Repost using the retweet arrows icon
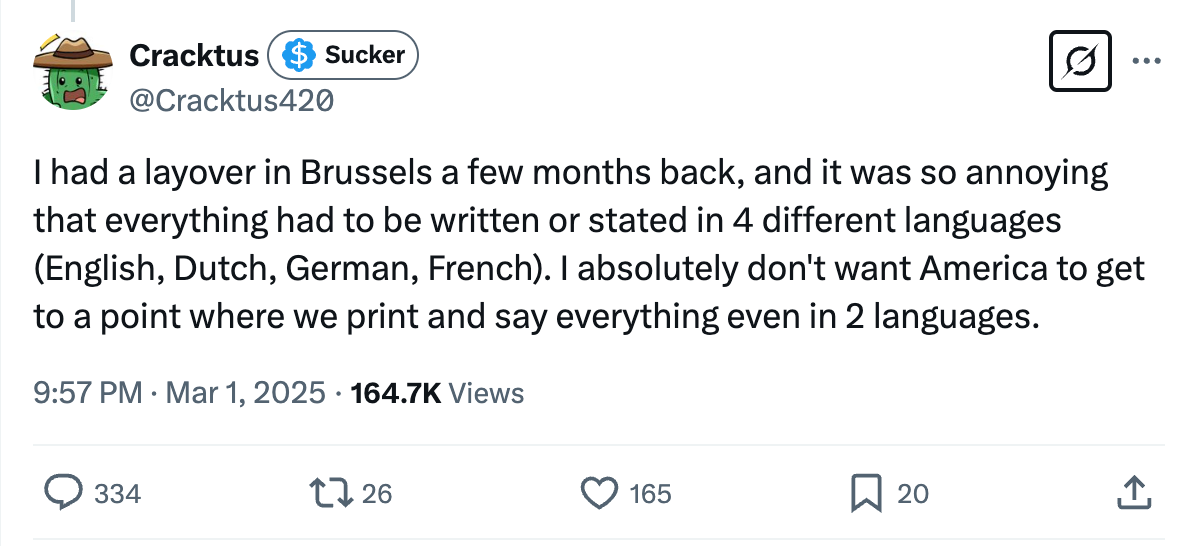The image size is (1194, 546). tap(333, 492)
